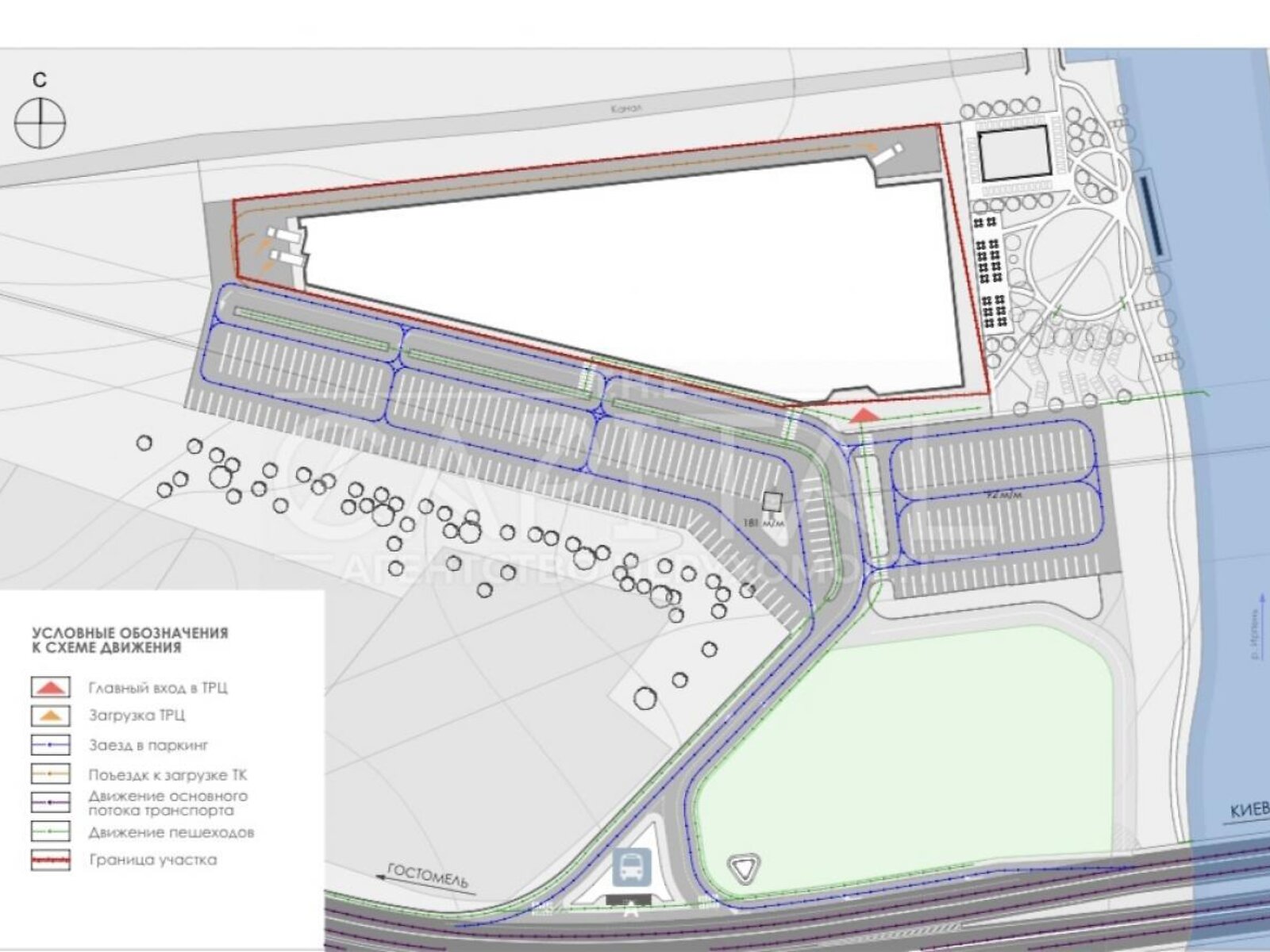Click the triangular yield sign near roundabout
This screenshot has height=952, width=1270.
744,869
